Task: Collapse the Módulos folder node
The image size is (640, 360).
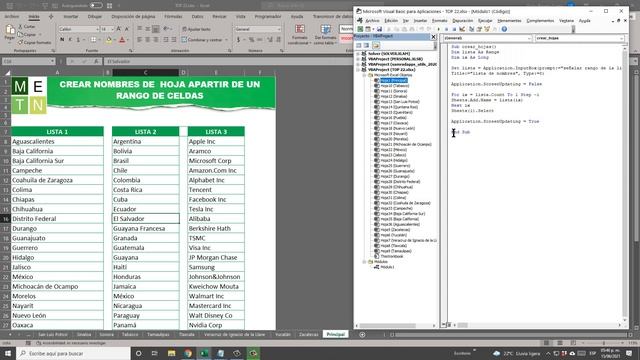Action: coord(364,262)
